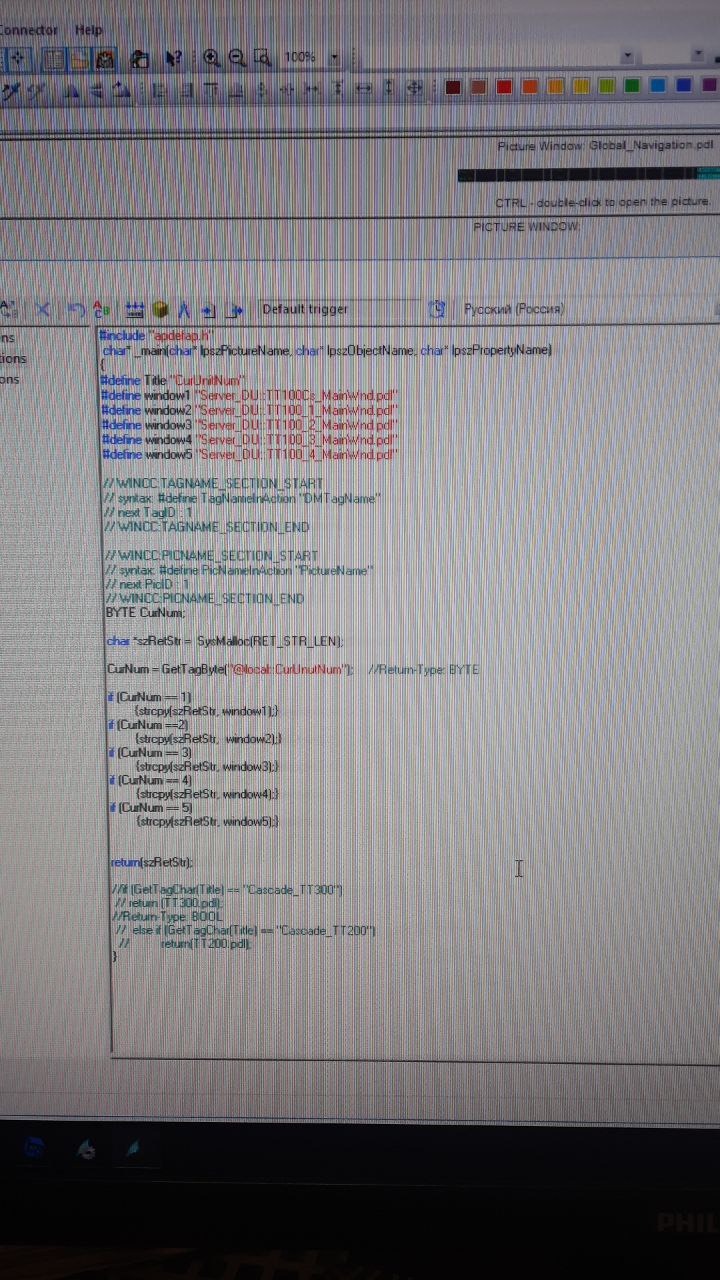This screenshot has width=720, height=1280.
Task: Click the #define window5 code line
Action: [251, 454]
